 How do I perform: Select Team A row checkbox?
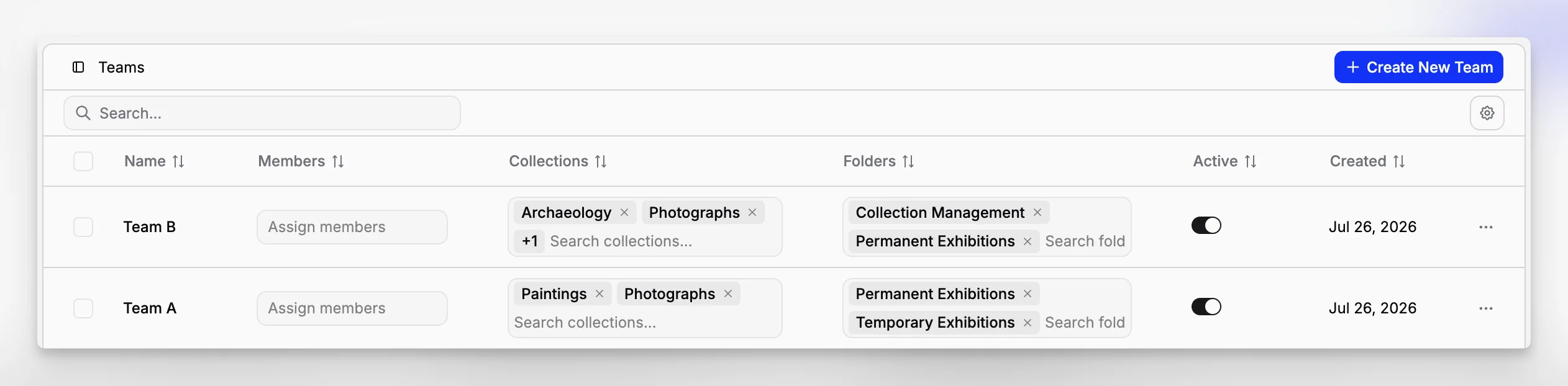tap(83, 308)
